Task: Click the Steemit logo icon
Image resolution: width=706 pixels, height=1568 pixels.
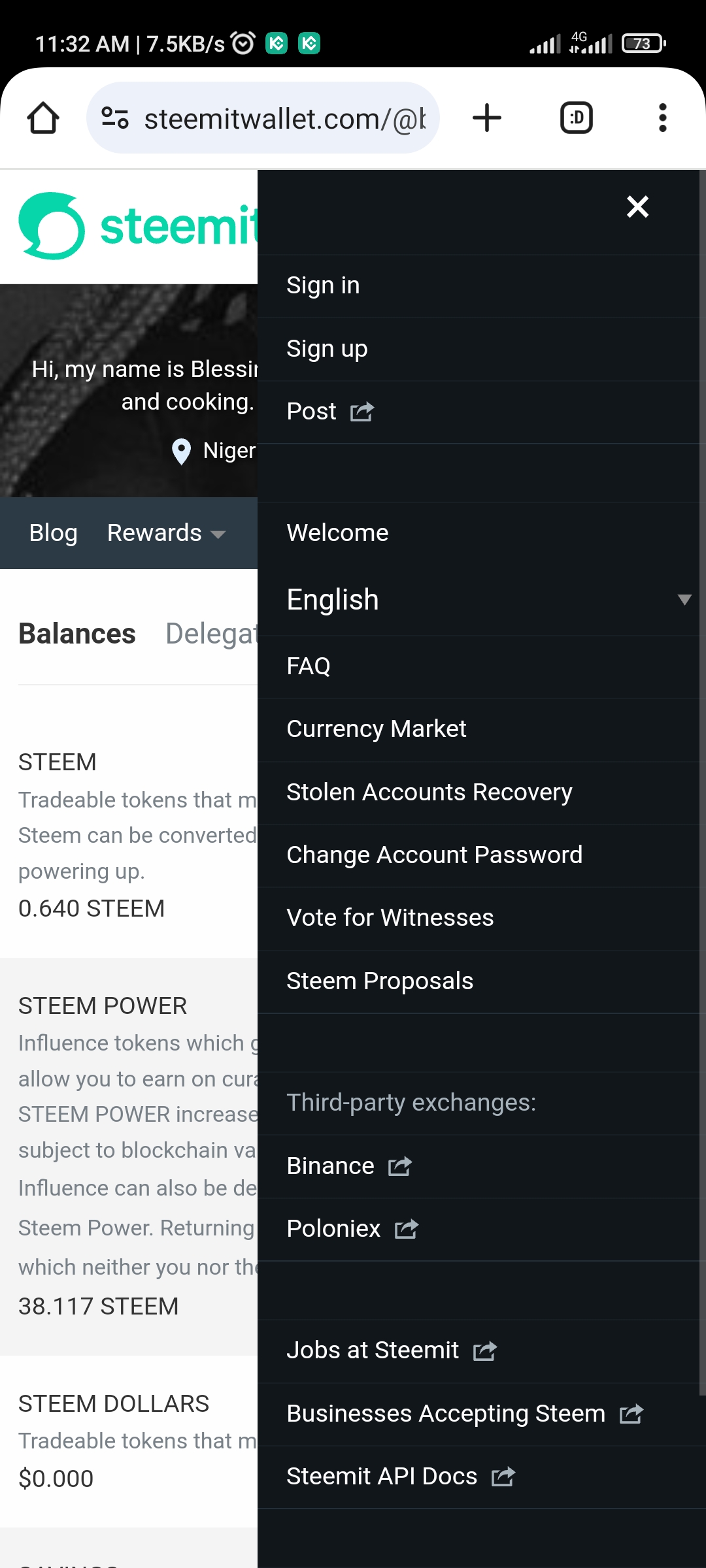Action: tap(52, 226)
